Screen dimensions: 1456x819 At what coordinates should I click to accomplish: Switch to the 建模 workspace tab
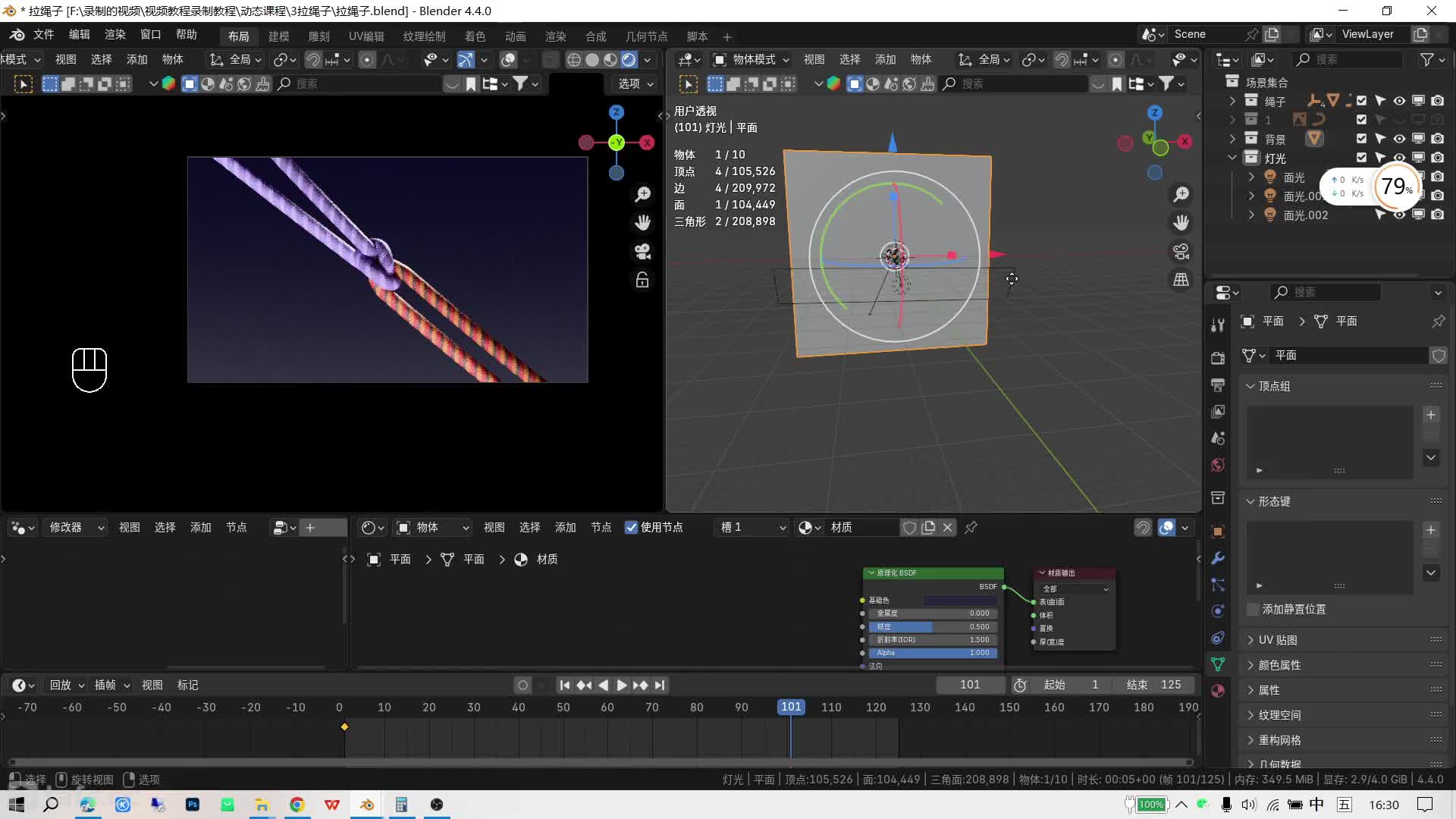point(279,36)
